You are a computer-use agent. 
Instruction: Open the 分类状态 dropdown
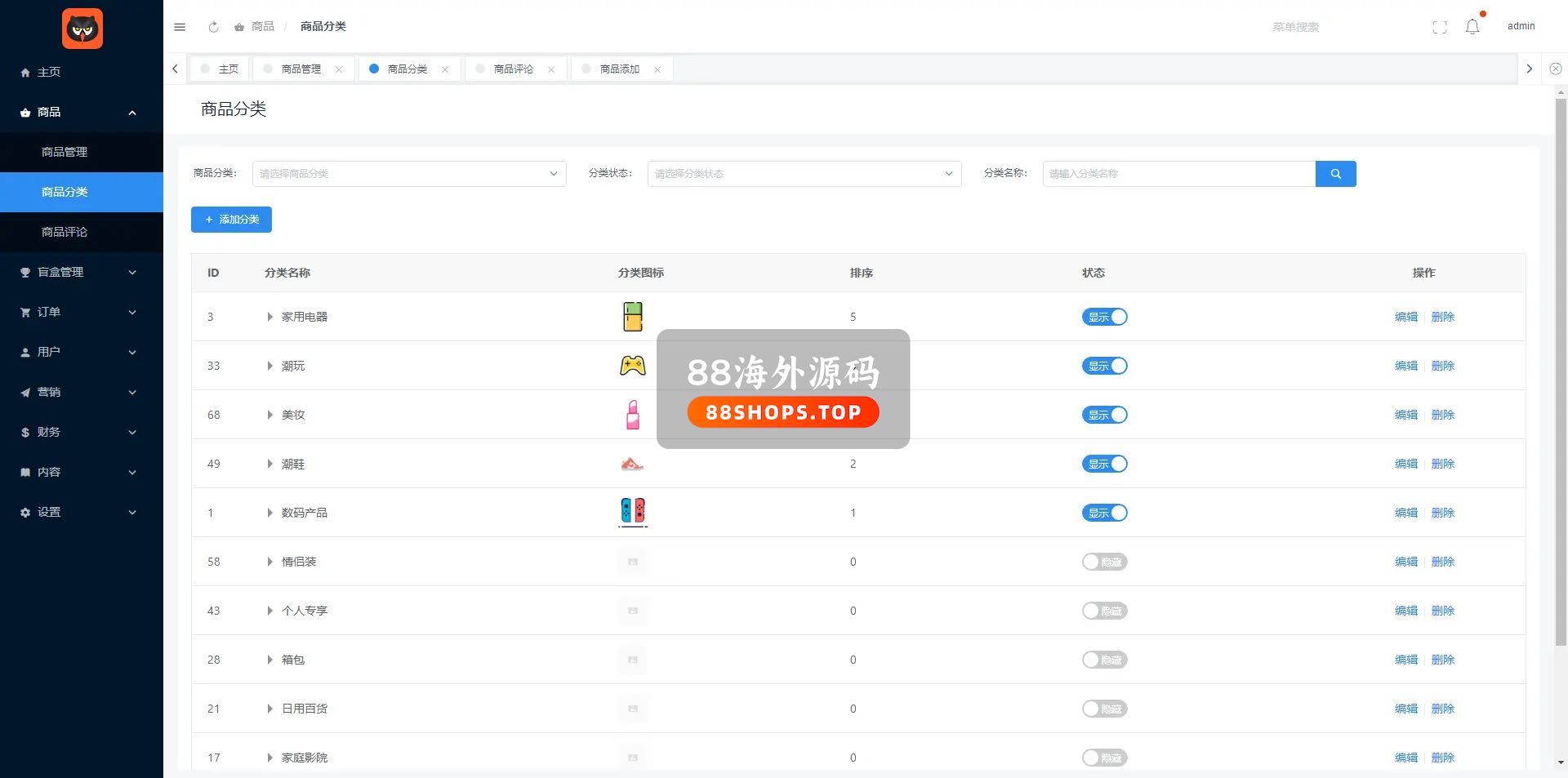pos(804,174)
